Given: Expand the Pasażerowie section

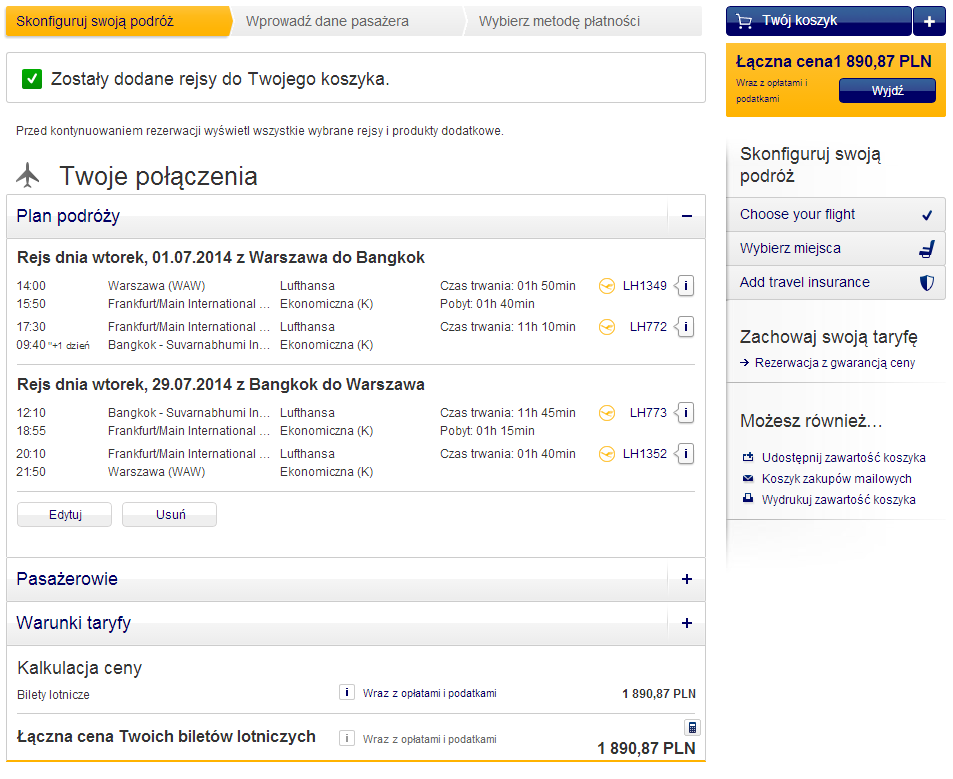Looking at the screenshot, I should pos(687,579).
